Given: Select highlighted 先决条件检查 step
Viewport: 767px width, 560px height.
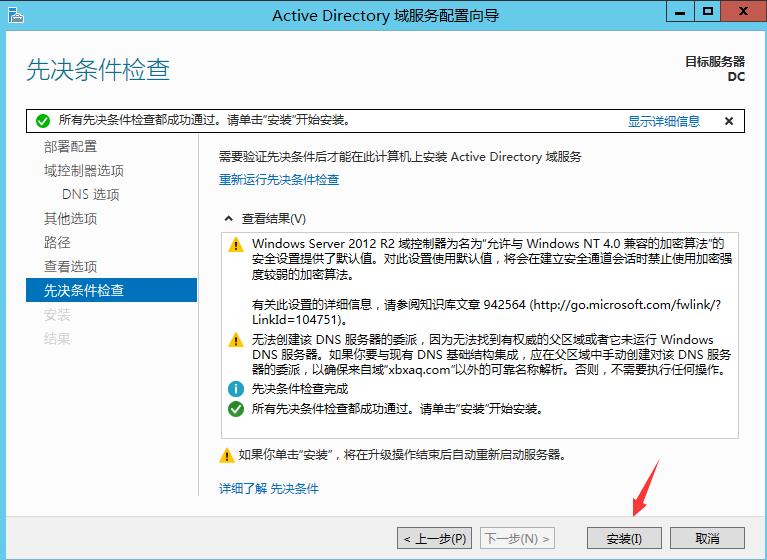Looking at the screenshot, I should (112, 290).
